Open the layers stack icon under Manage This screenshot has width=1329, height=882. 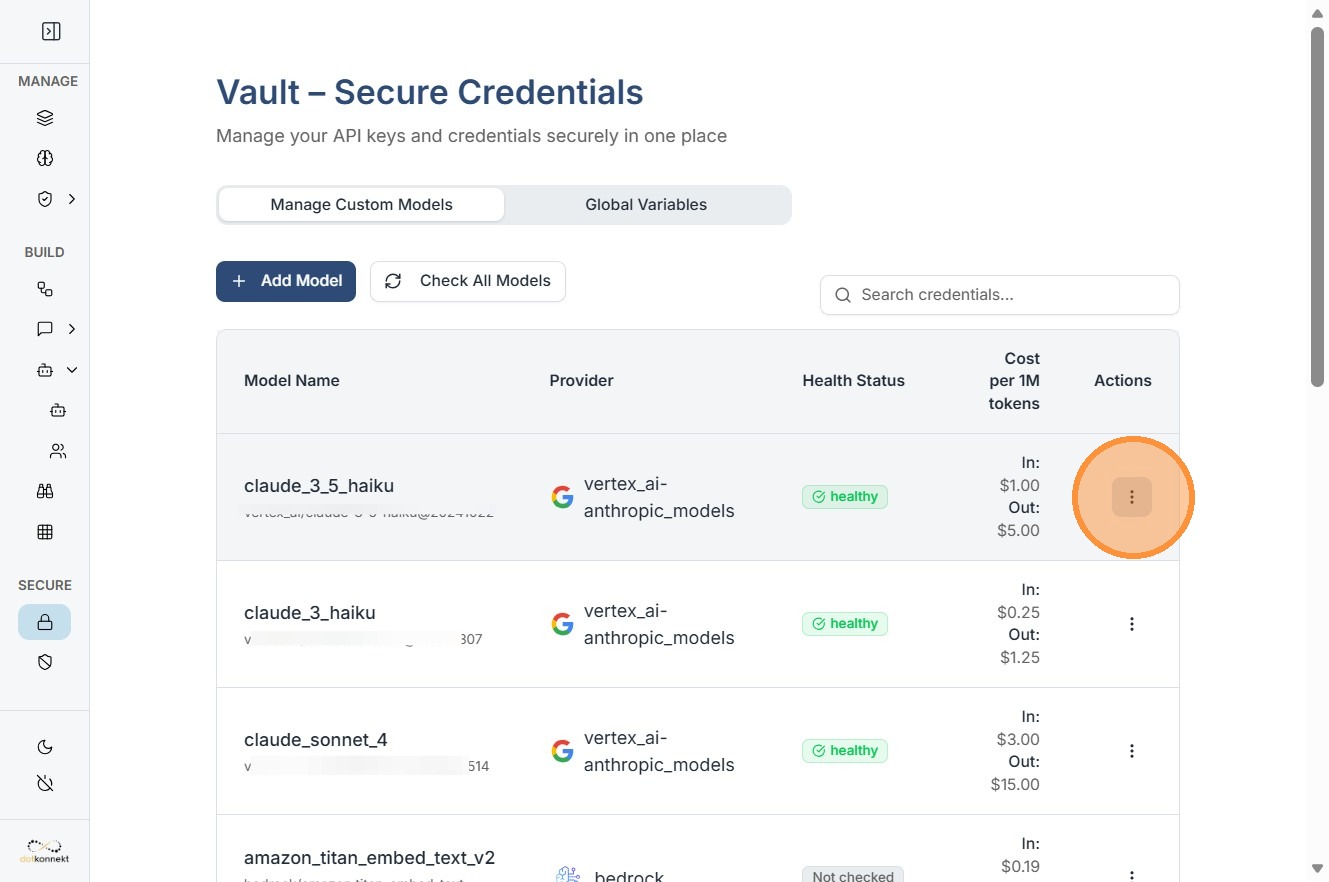point(45,118)
